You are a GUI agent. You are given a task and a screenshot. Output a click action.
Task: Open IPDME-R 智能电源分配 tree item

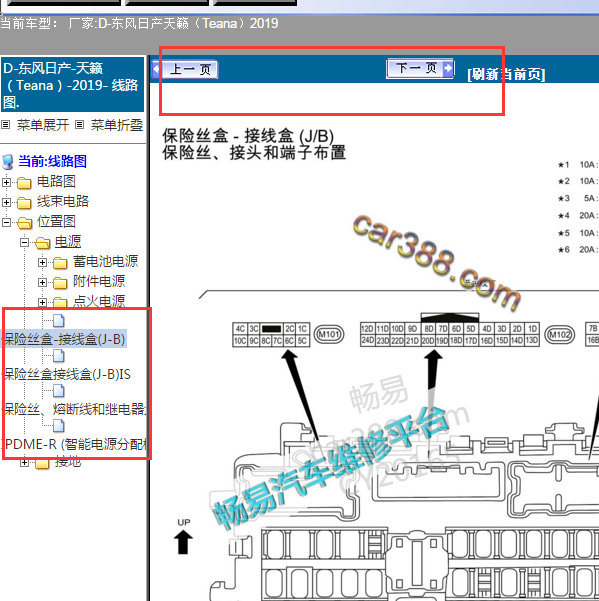pos(75,444)
